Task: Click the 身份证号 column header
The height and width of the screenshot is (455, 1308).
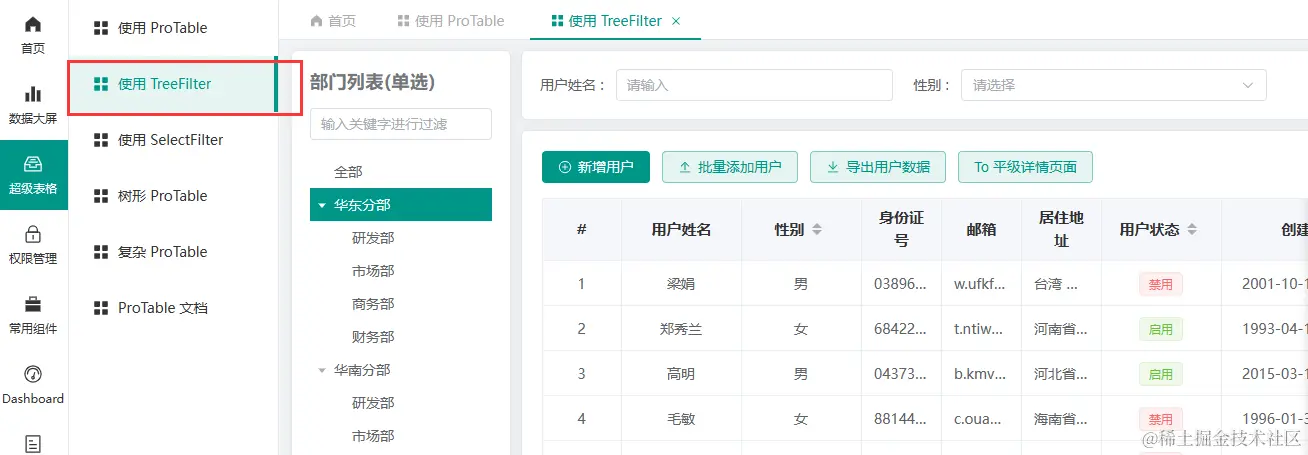Action: pyautogui.click(x=901, y=230)
